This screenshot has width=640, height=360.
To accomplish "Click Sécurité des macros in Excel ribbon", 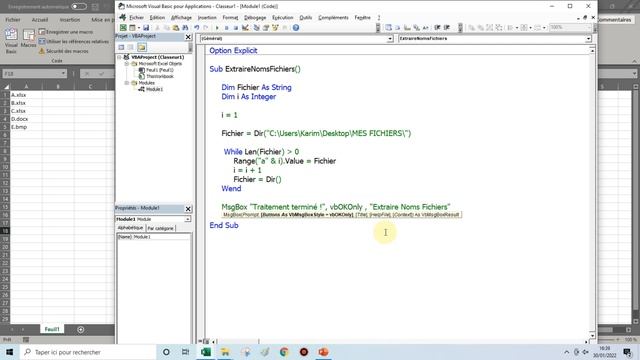I will 63,51.
